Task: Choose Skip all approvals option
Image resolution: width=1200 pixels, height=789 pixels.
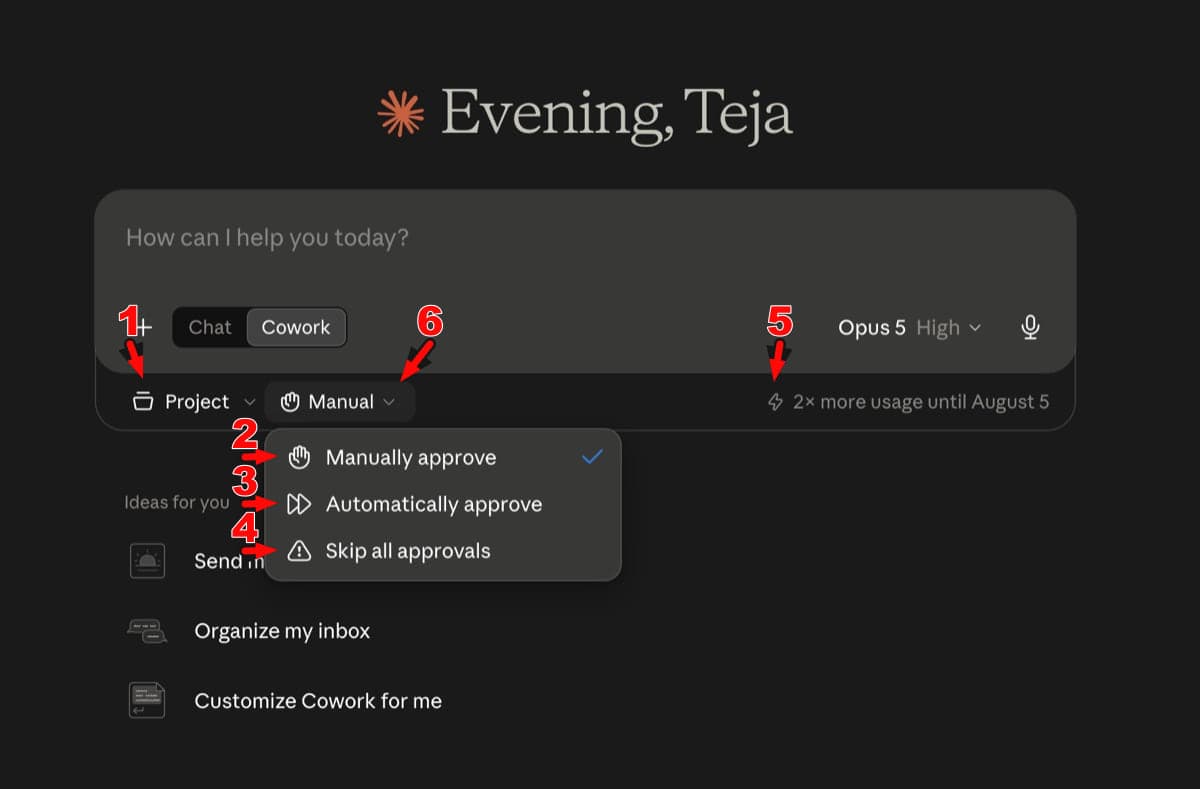Action: click(x=443, y=551)
